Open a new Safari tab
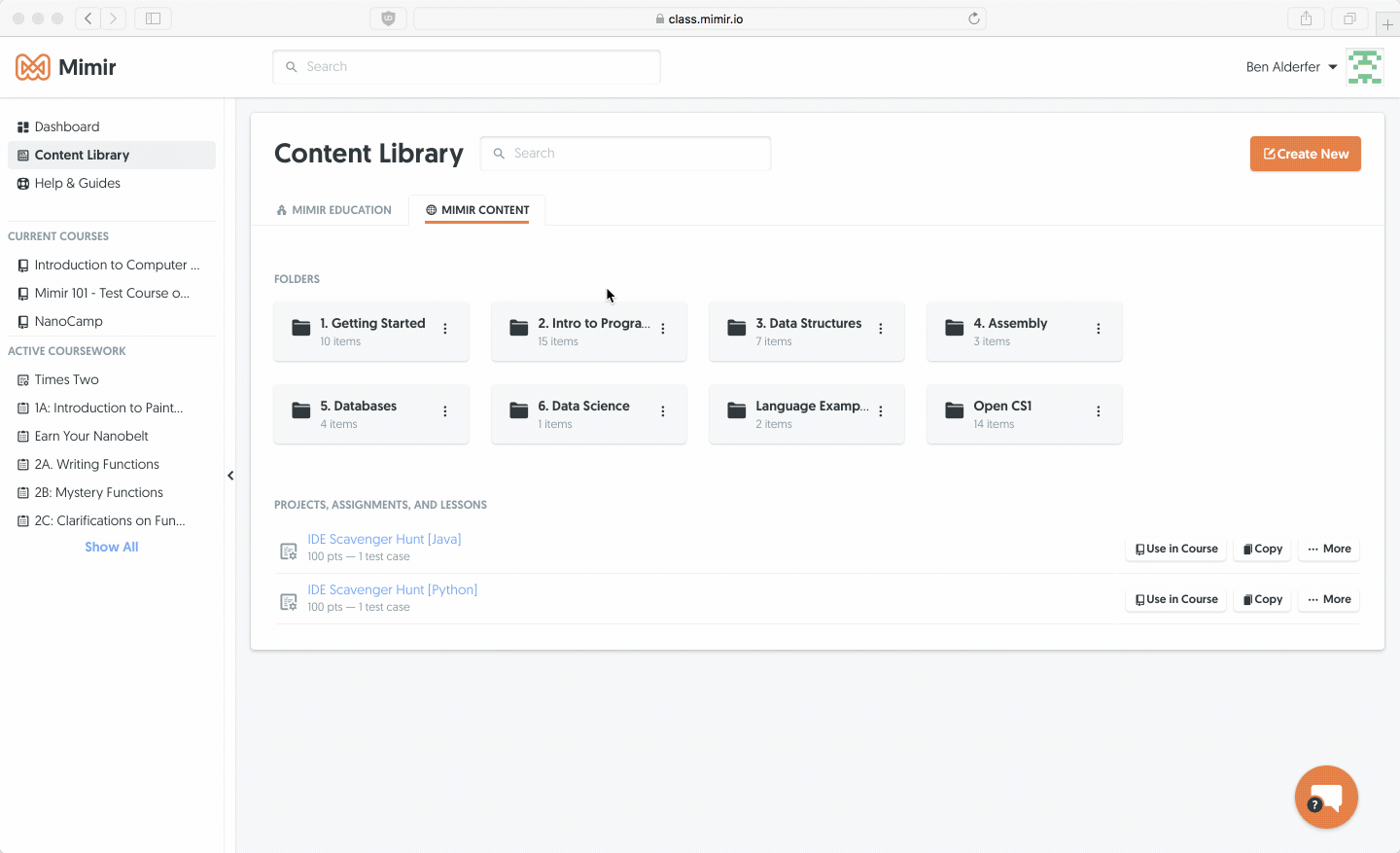This screenshot has height=853, width=1400. 1387,23
